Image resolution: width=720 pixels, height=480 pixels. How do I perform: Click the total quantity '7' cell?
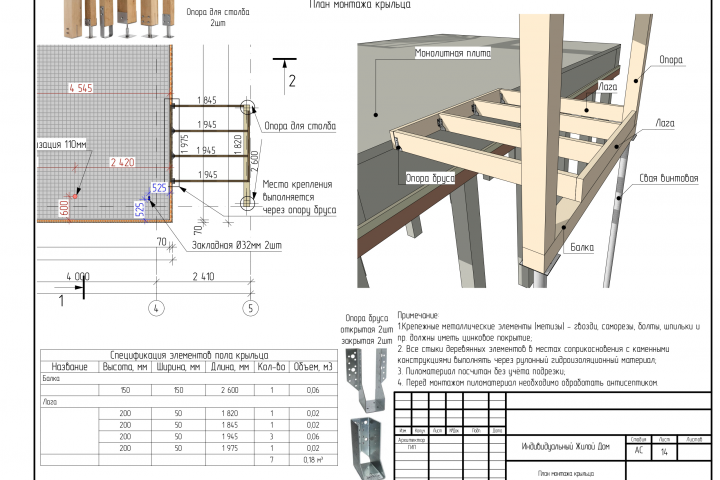pyautogui.click(x=271, y=459)
